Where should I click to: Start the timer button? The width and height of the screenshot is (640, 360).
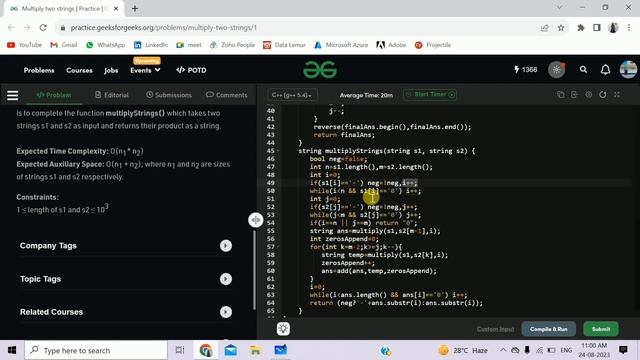pyautogui.click(x=430, y=95)
